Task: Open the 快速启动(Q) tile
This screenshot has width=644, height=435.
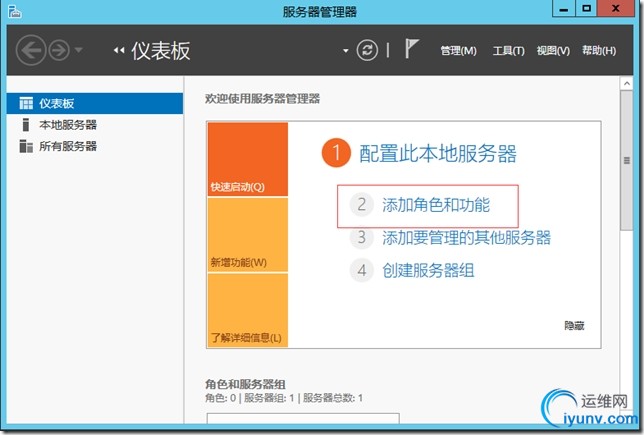Action: click(x=248, y=159)
